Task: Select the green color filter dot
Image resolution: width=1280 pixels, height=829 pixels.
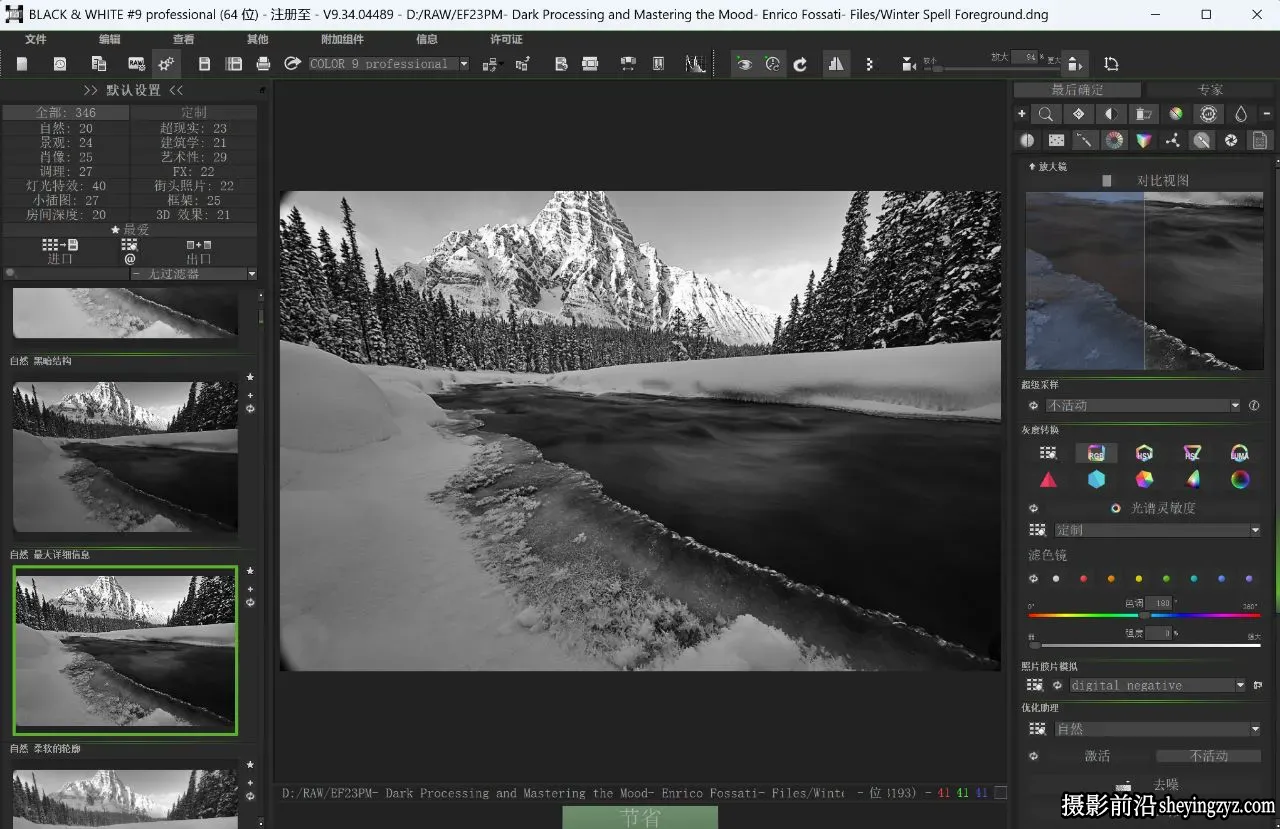Action: click(x=1166, y=579)
